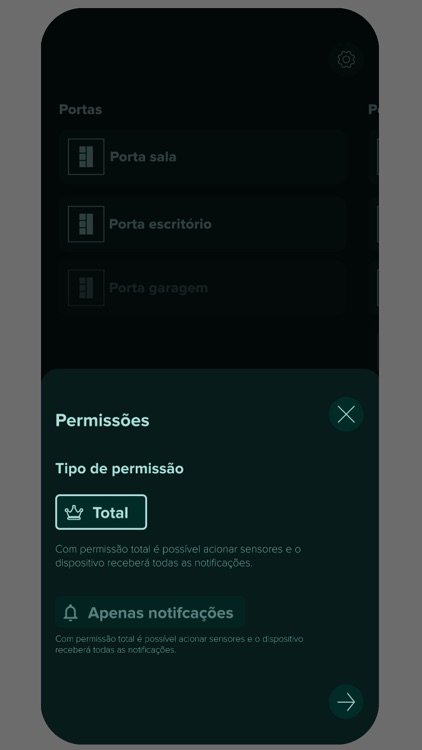Select the Portas section heading
This screenshot has width=422, height=750.
coord(80,110)
